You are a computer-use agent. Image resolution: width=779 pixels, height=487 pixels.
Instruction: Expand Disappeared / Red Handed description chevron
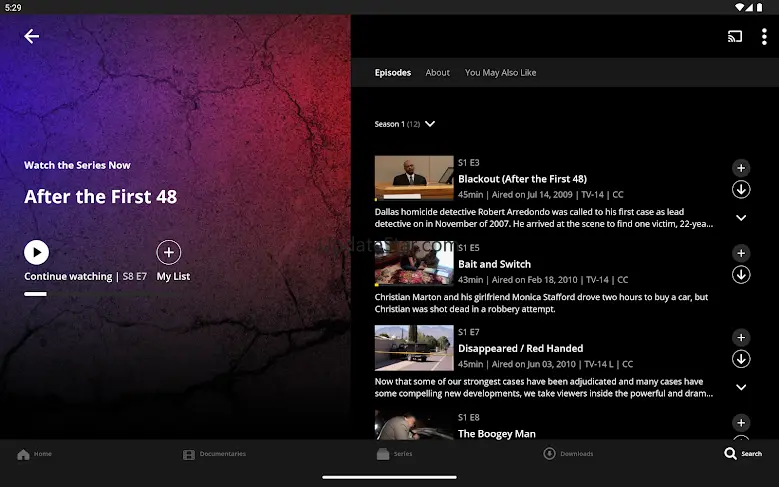pyautogui.click(x=741, y=387)
